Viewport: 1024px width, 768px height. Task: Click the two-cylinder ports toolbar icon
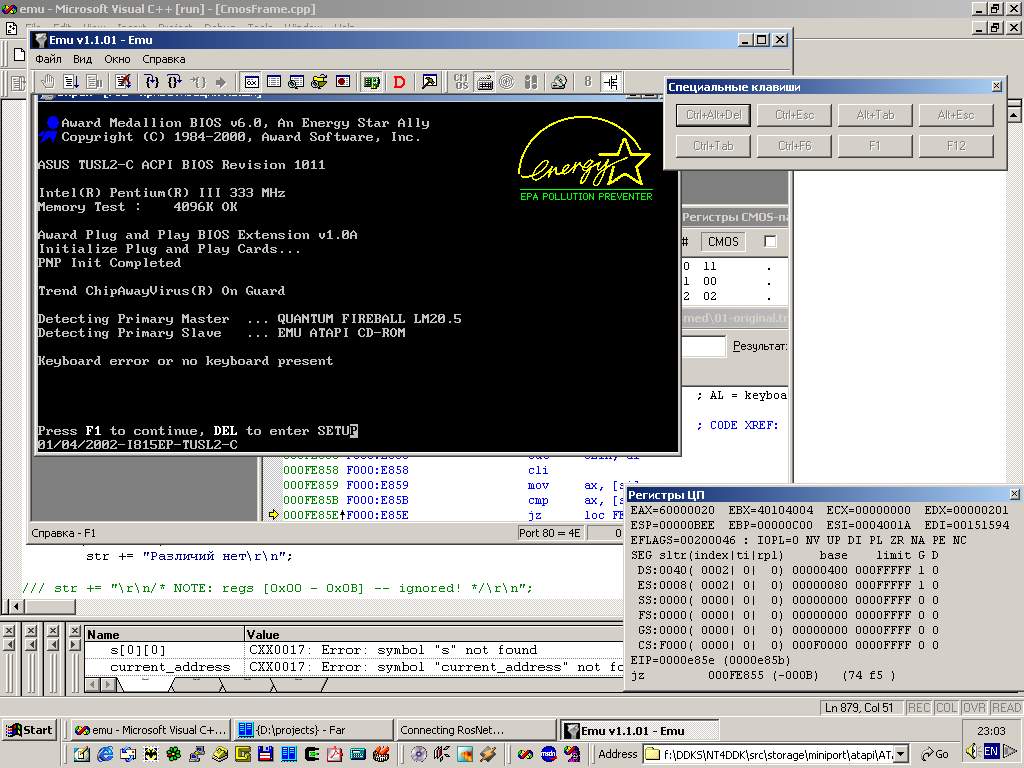point(530,82)
